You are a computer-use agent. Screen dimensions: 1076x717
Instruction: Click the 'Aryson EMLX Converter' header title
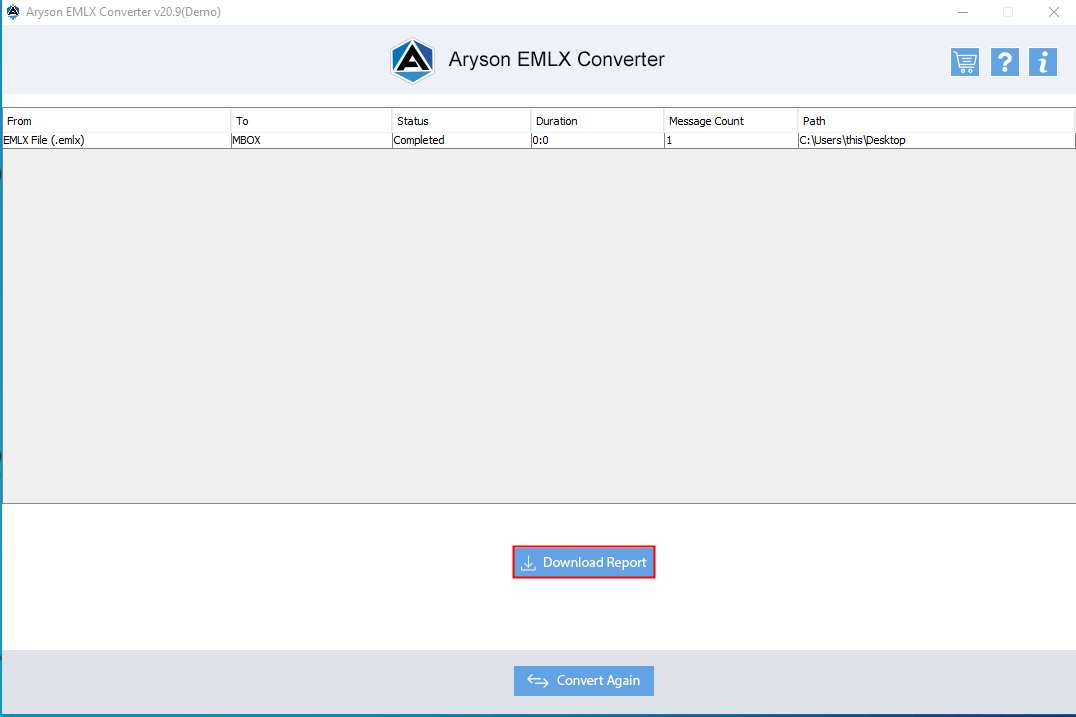[x=557, y=60]
